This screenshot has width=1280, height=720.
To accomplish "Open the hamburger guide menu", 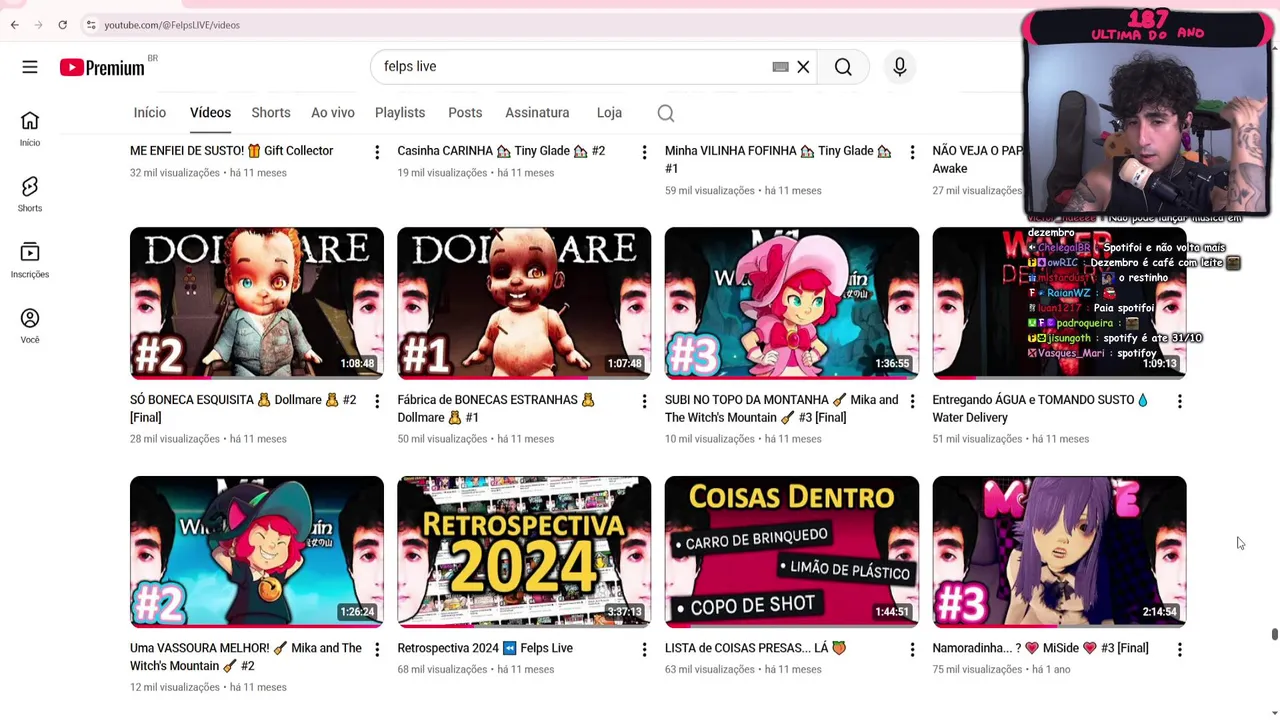I will (30, 67).
